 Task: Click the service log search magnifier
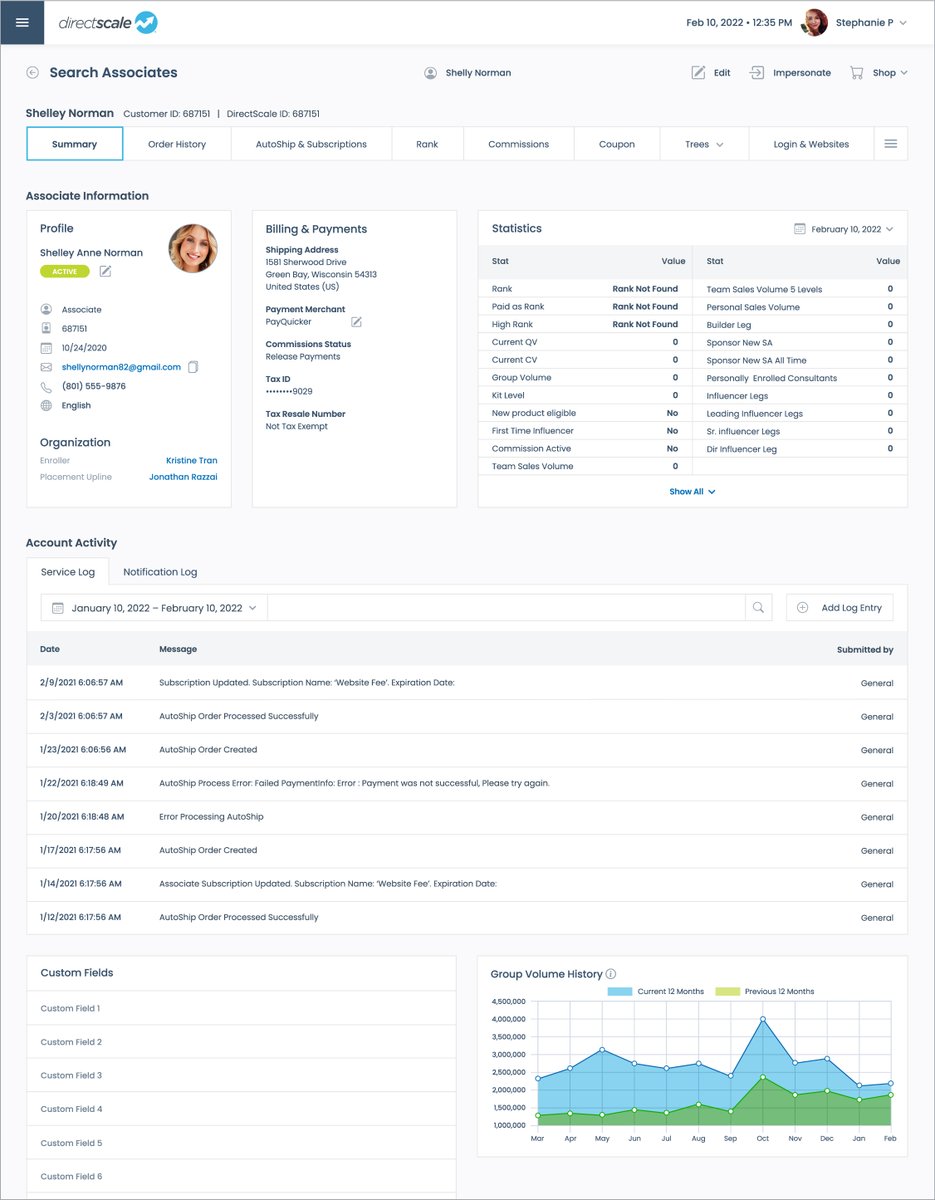click(759, 607)
